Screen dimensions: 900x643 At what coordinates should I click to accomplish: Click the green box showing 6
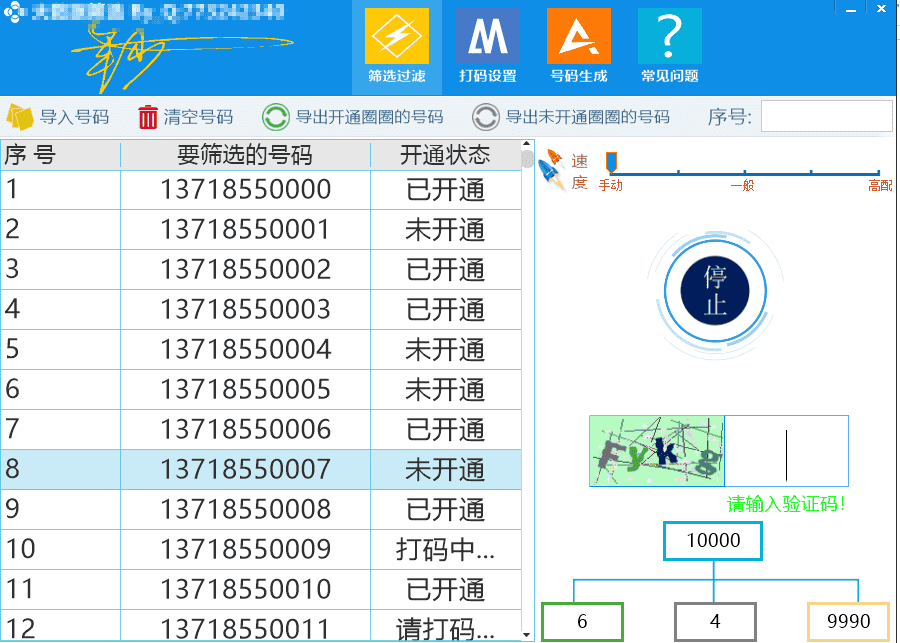582,622
